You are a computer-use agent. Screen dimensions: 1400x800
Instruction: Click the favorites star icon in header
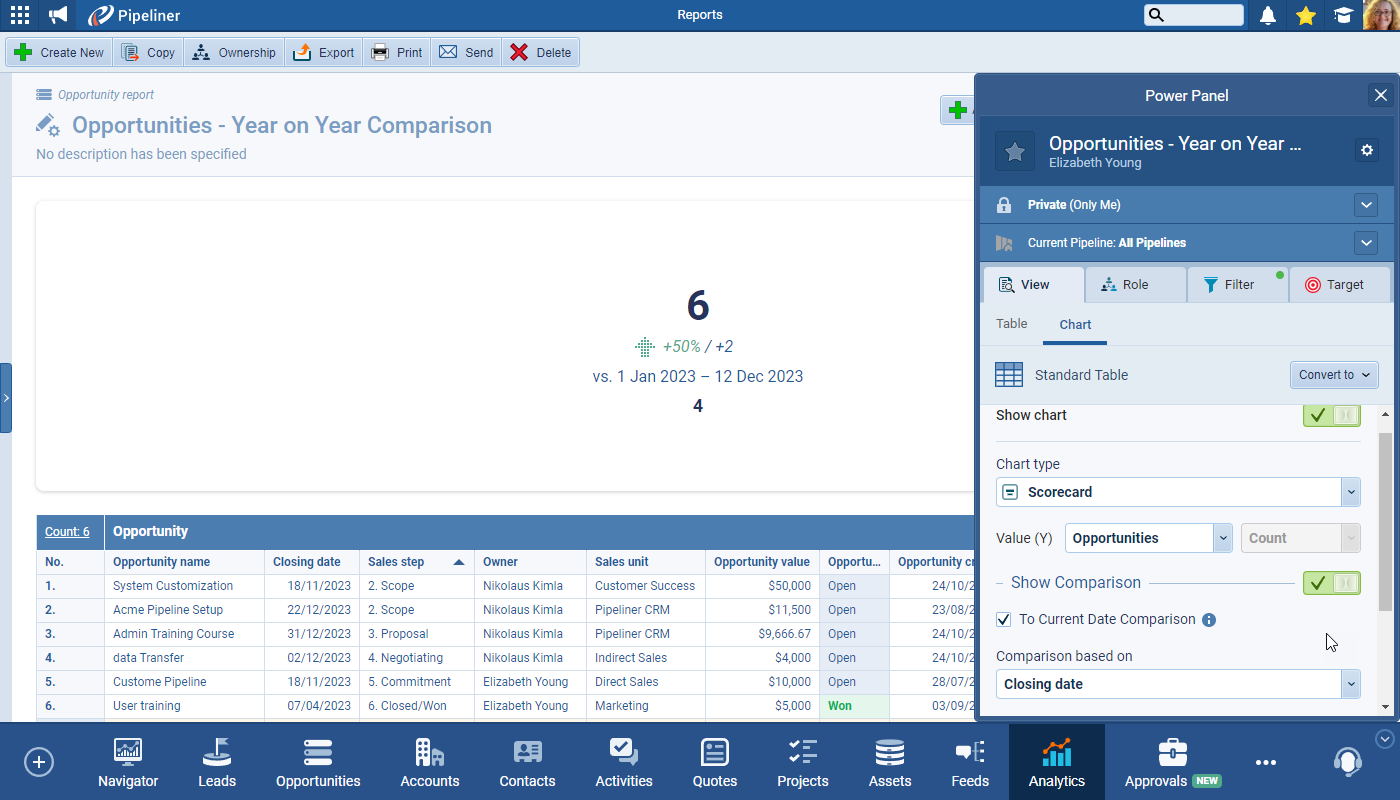click(x=1305, y=15)
